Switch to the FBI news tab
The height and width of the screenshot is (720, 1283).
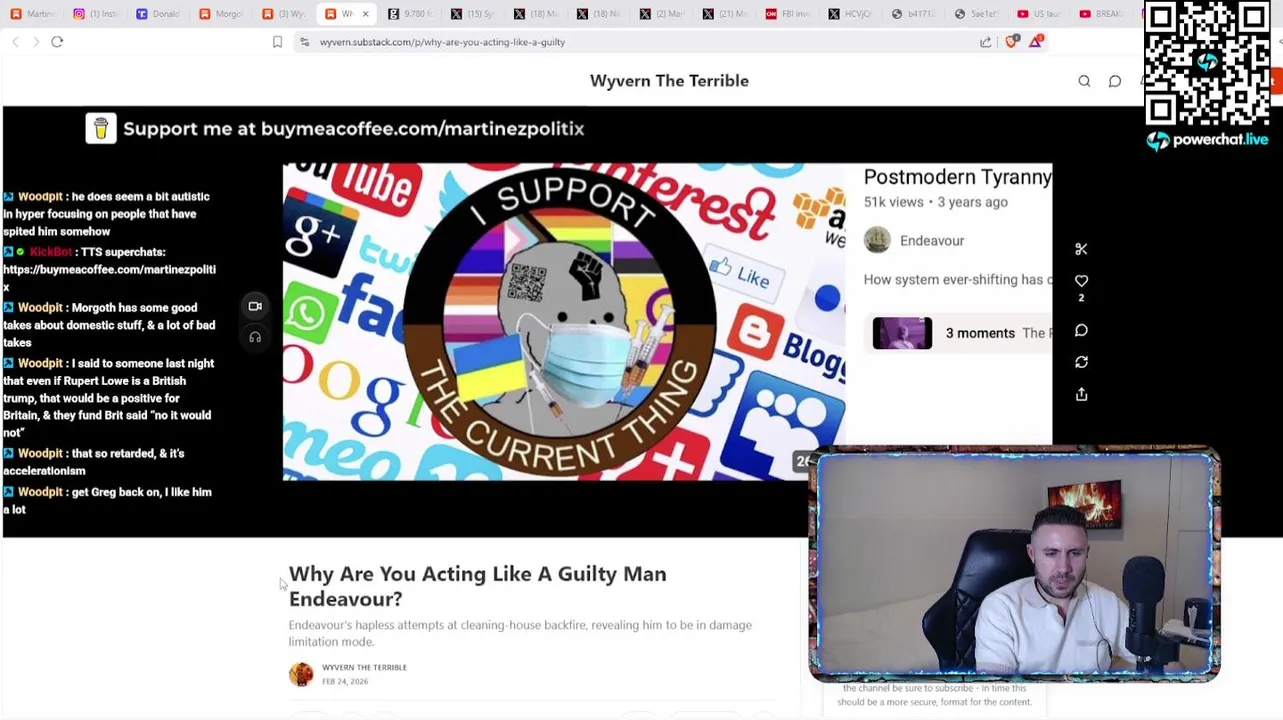point(788,14)
